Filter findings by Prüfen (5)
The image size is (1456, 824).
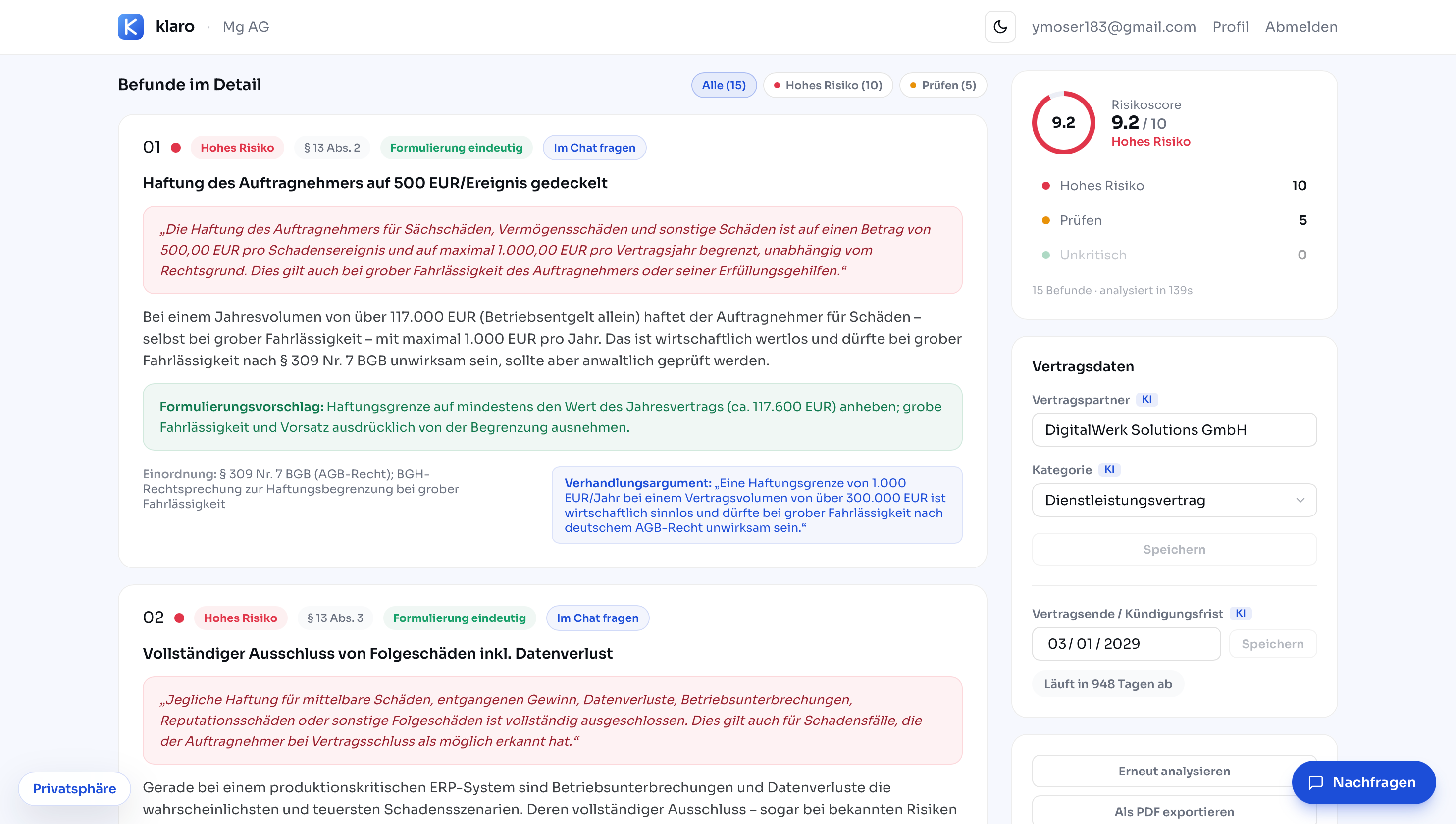(x=943, y=85)
